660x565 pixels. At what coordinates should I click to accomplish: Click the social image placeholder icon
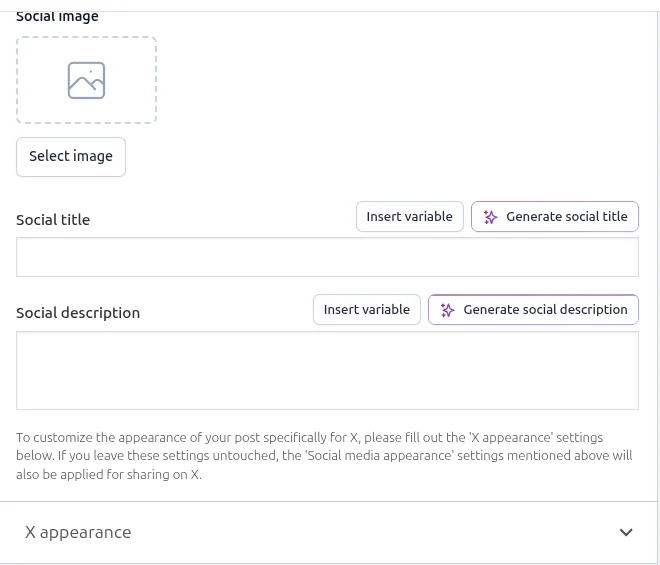86,80
